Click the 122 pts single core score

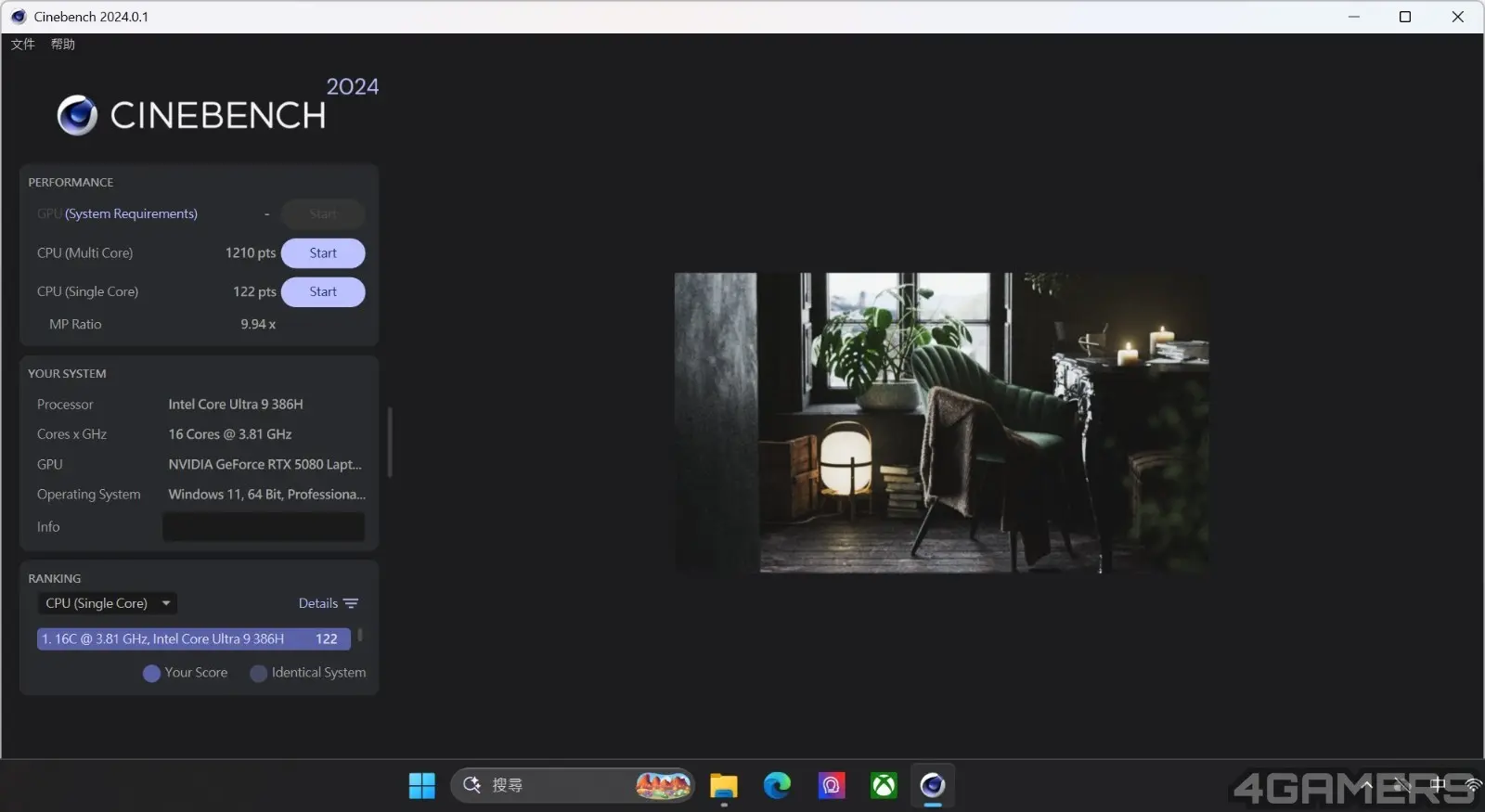pyautogui.click(x=254, y=291)
